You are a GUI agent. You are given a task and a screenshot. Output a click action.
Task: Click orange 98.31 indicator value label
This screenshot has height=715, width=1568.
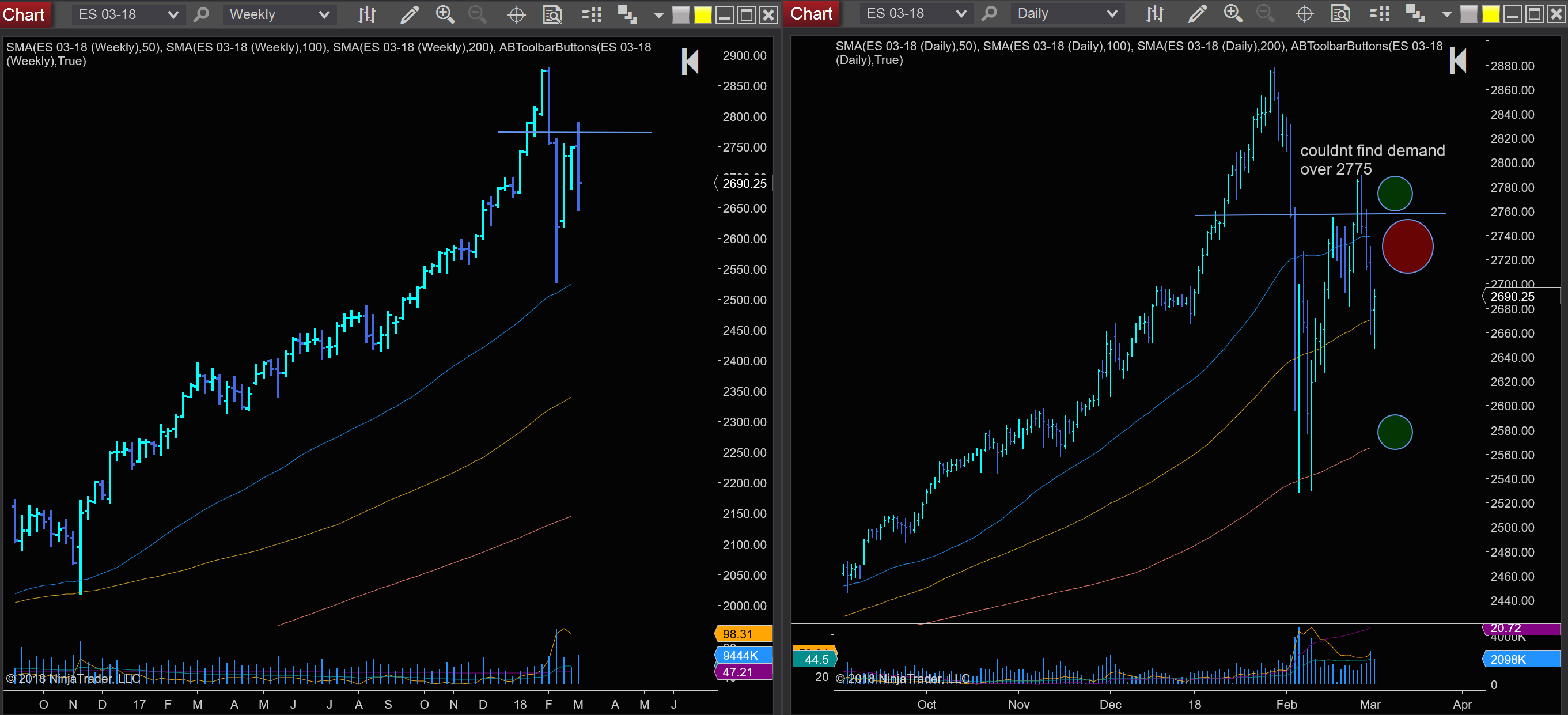(743, 634)
